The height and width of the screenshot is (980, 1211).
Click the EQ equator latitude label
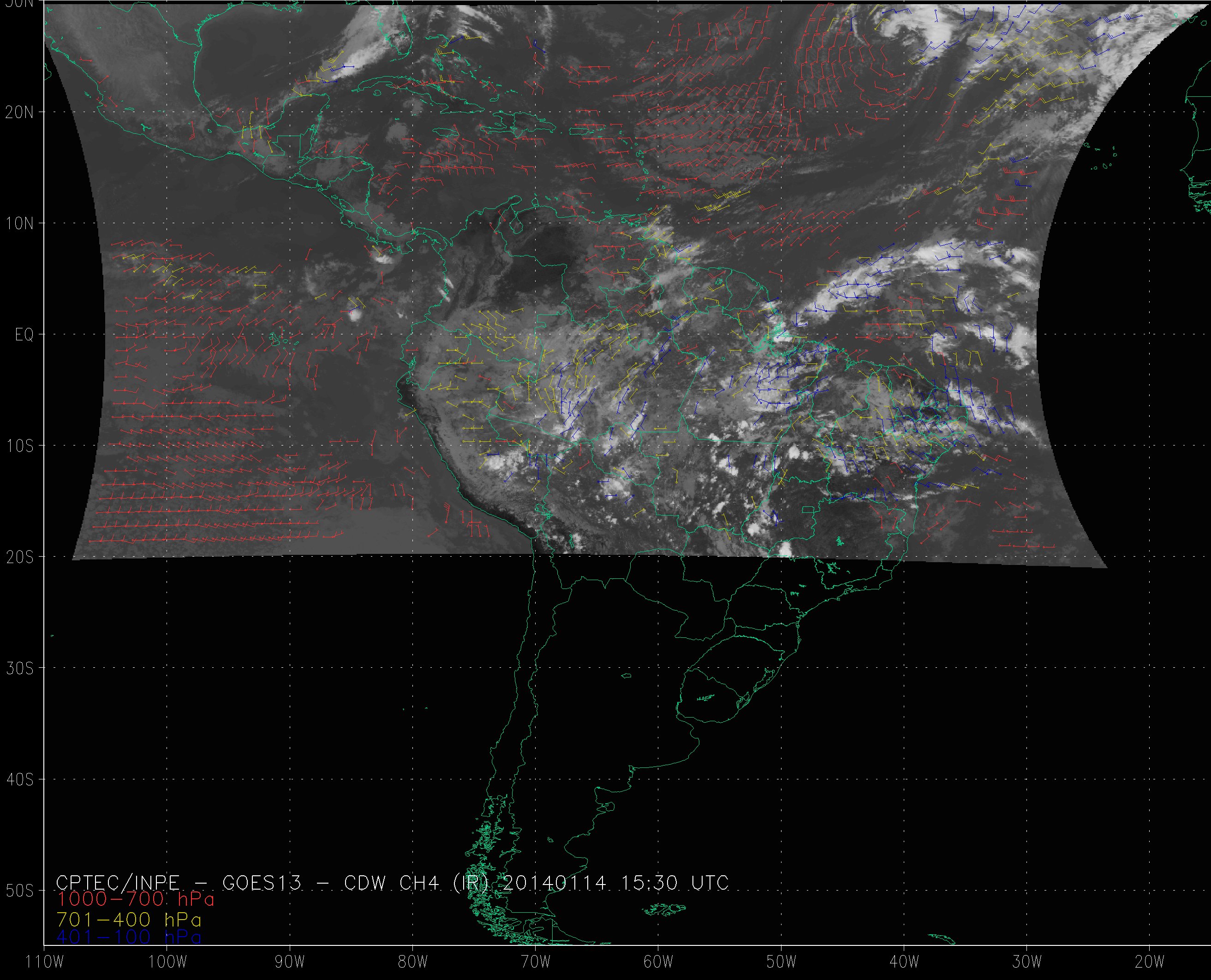[24, 335]
